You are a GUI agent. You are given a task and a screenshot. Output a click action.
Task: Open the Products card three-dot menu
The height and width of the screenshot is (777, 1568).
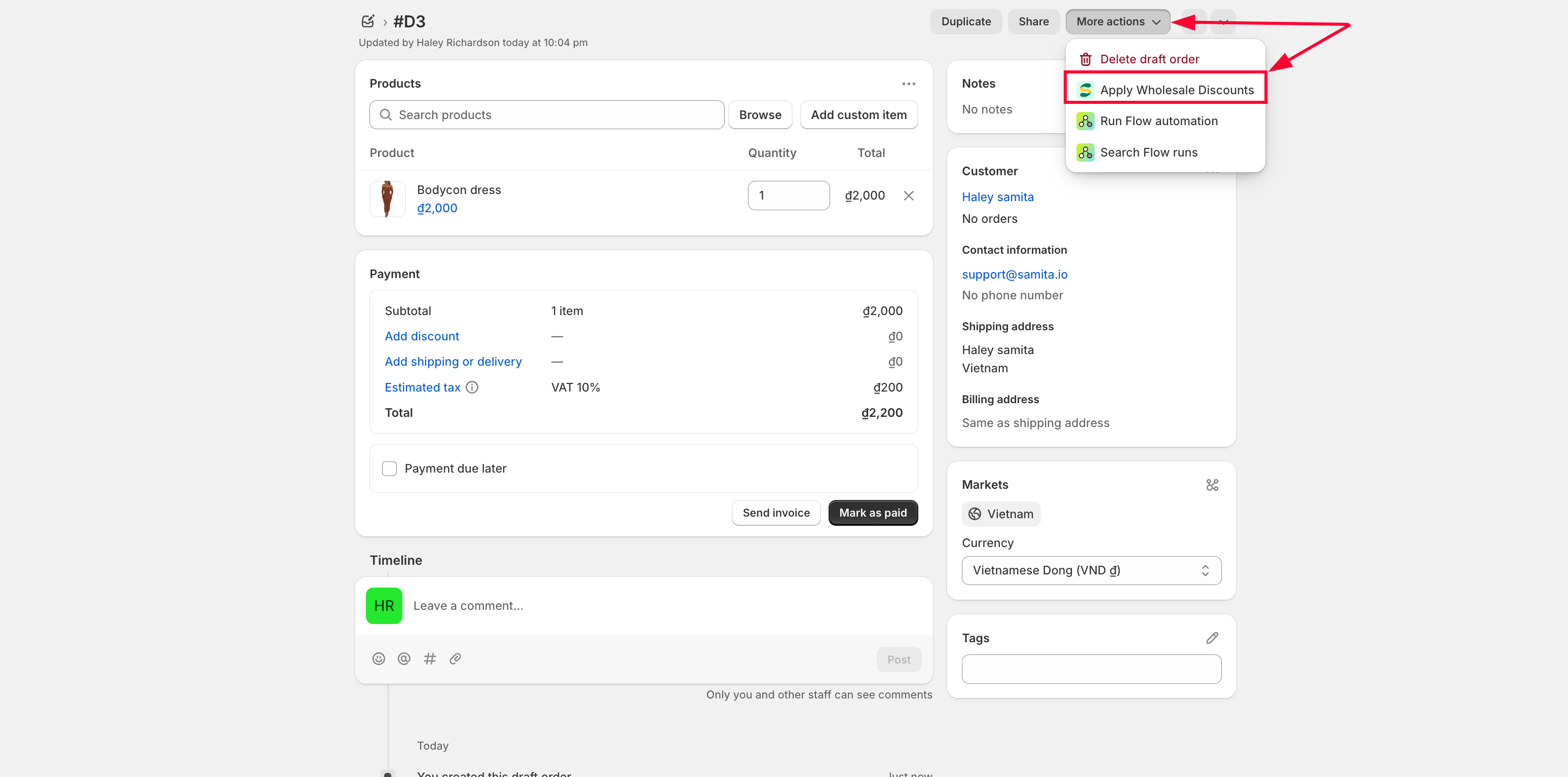908,84
